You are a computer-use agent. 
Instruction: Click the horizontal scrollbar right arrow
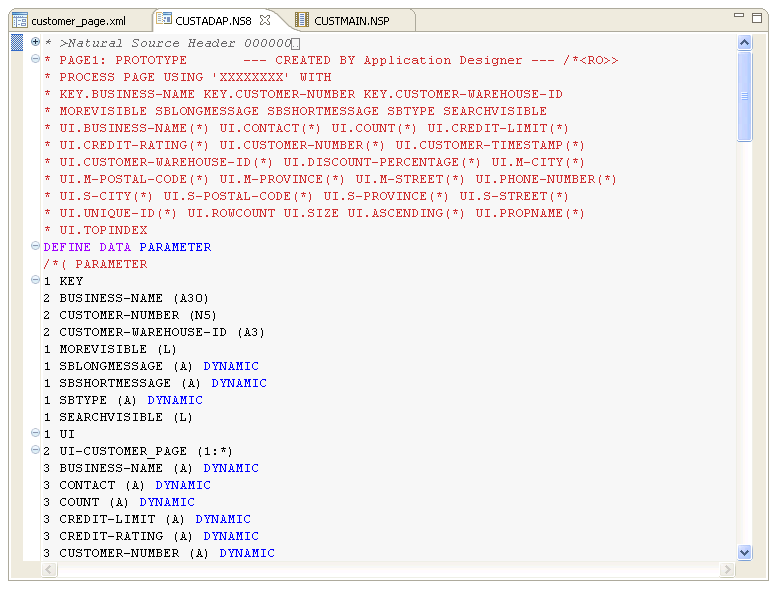pos(729,570)
